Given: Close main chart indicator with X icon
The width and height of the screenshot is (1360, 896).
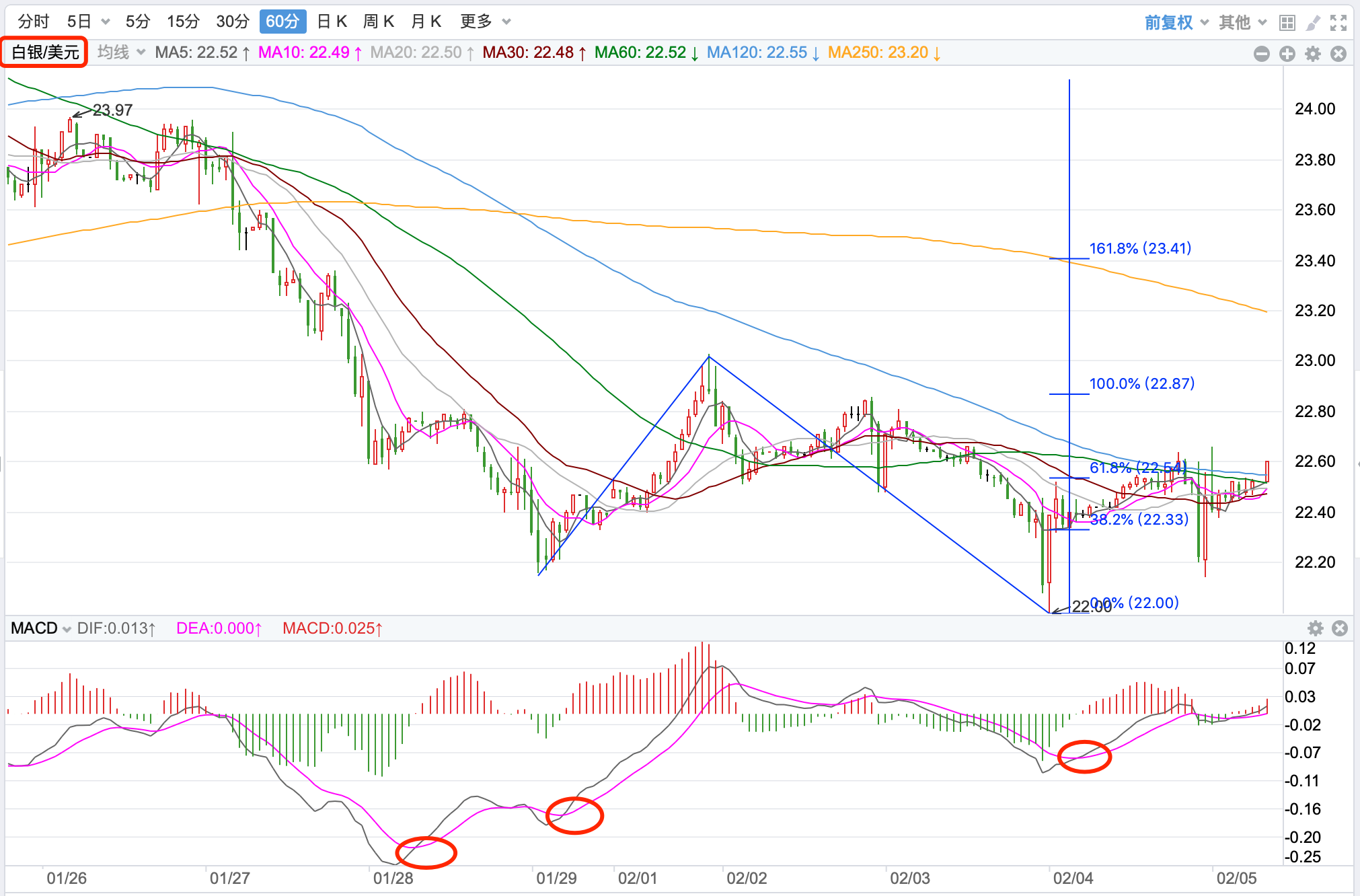Looking at the screenshot, I should pyautogui.click(x=1338, y=54).
